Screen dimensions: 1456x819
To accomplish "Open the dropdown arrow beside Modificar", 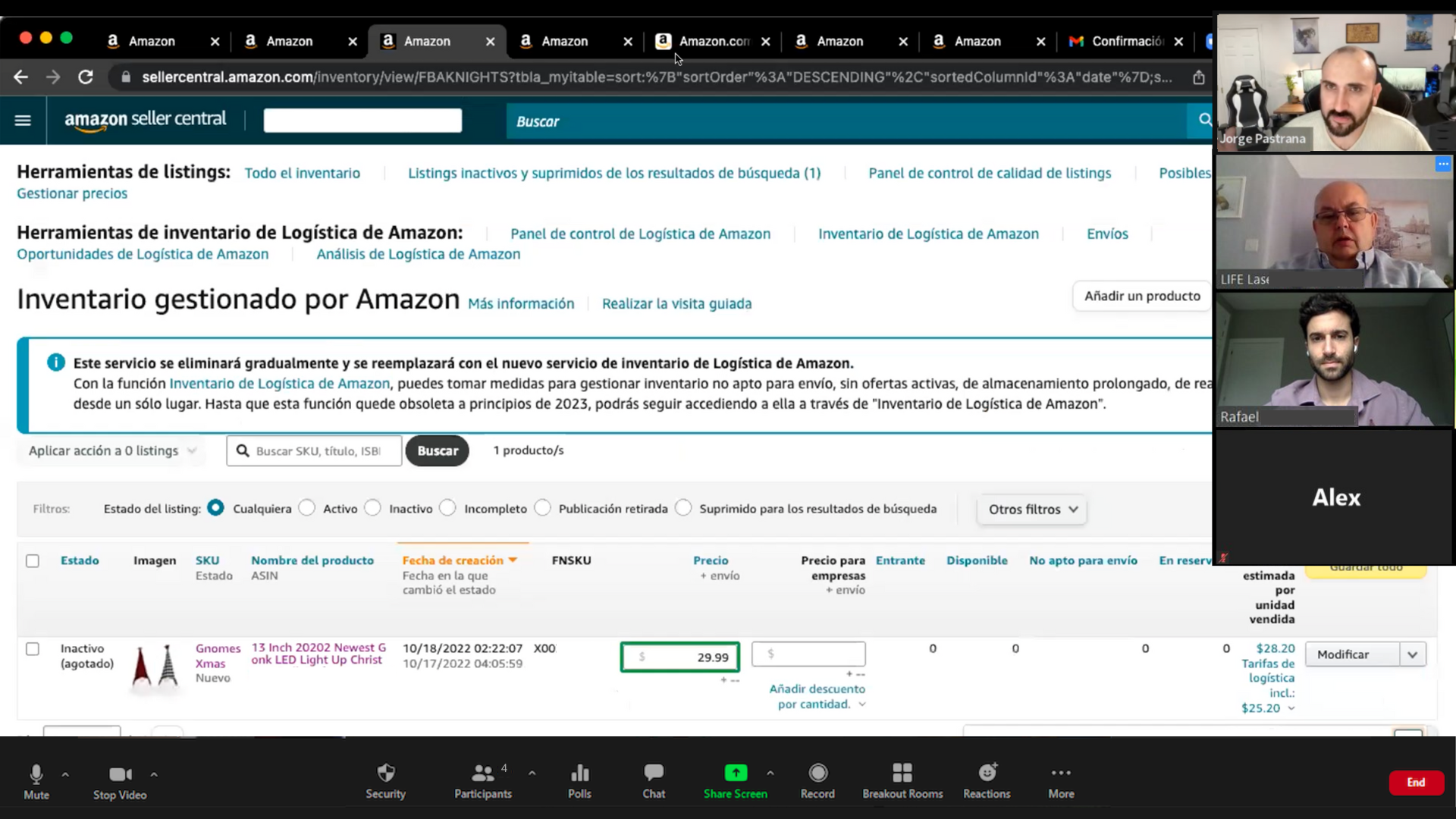I will click(1412, 654).
